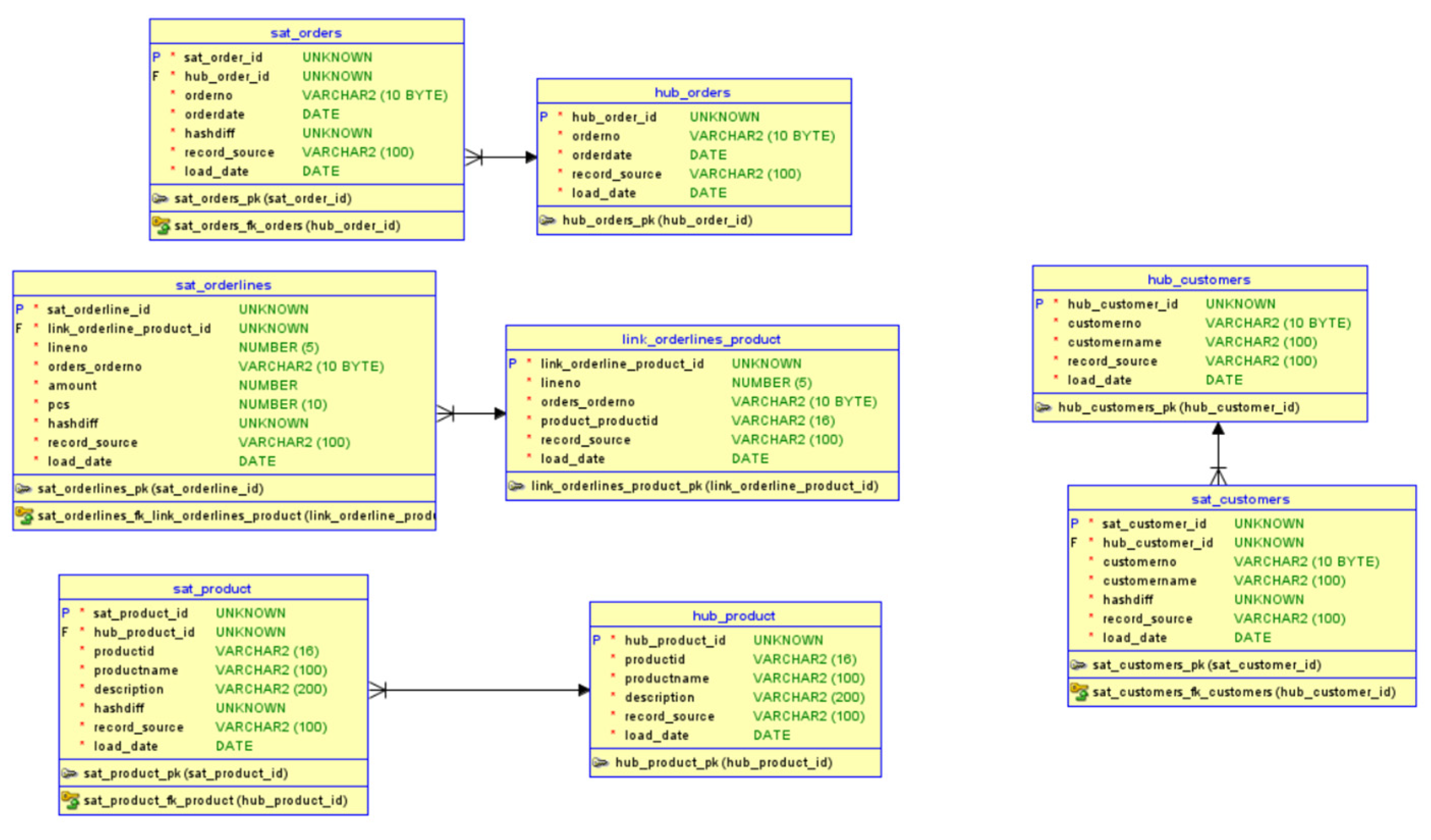The width and height of the screenshot is (1431, 840).
Task: Select the sat_orders table title
Action: [306, 33]
